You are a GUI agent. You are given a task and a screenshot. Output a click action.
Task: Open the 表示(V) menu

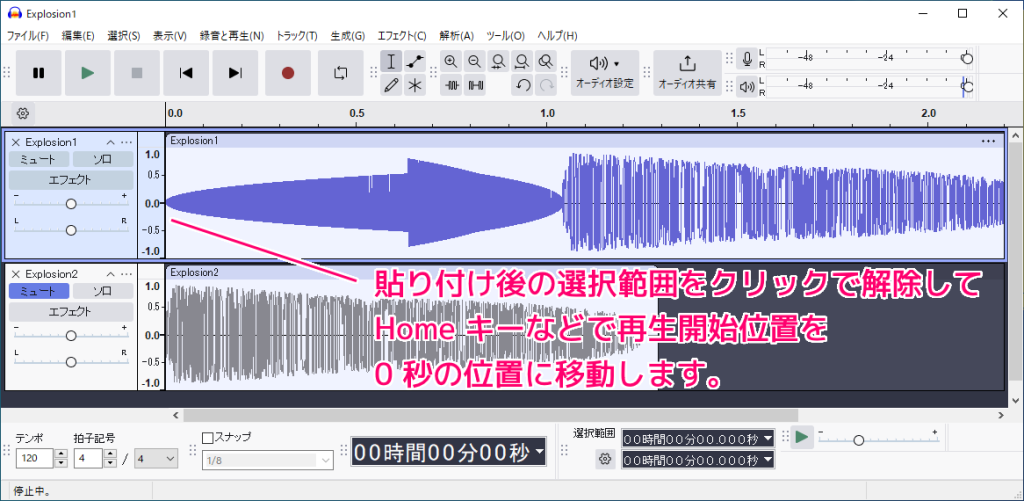[170, 36]
